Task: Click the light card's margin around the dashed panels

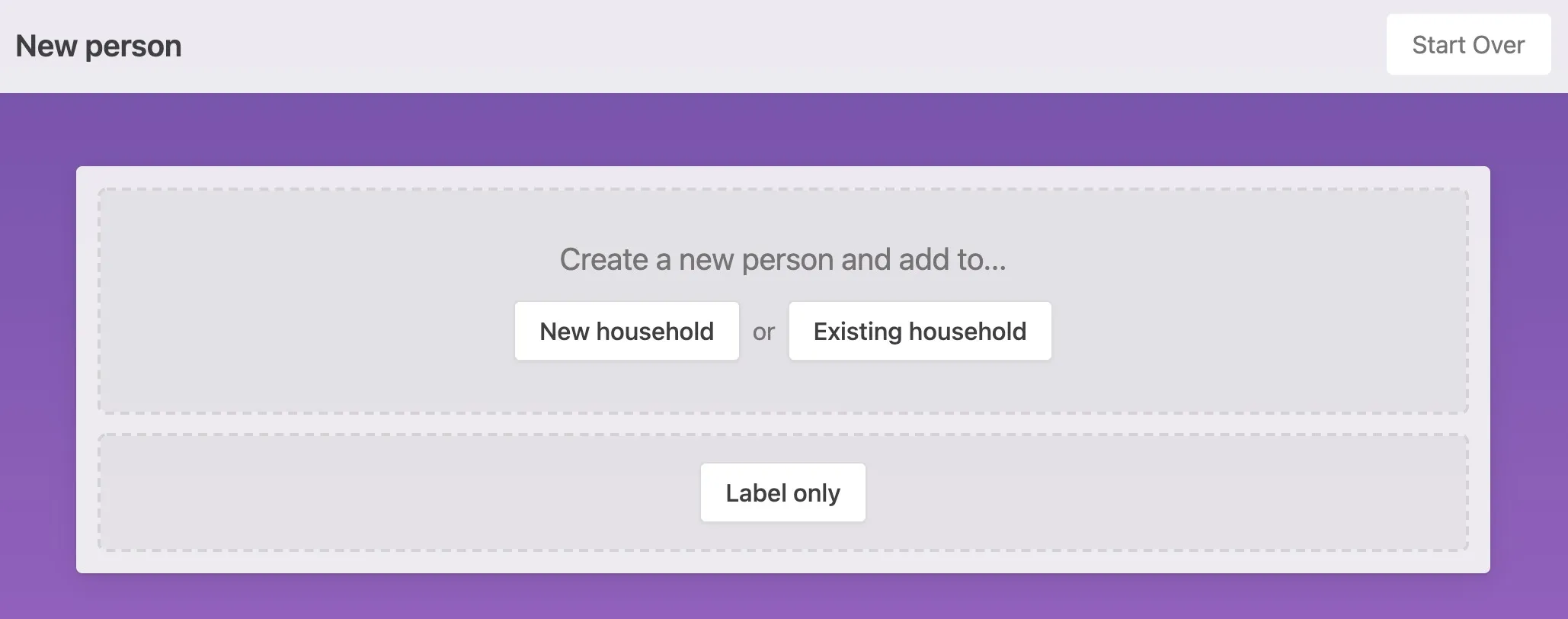Action: tap(87, 366)
